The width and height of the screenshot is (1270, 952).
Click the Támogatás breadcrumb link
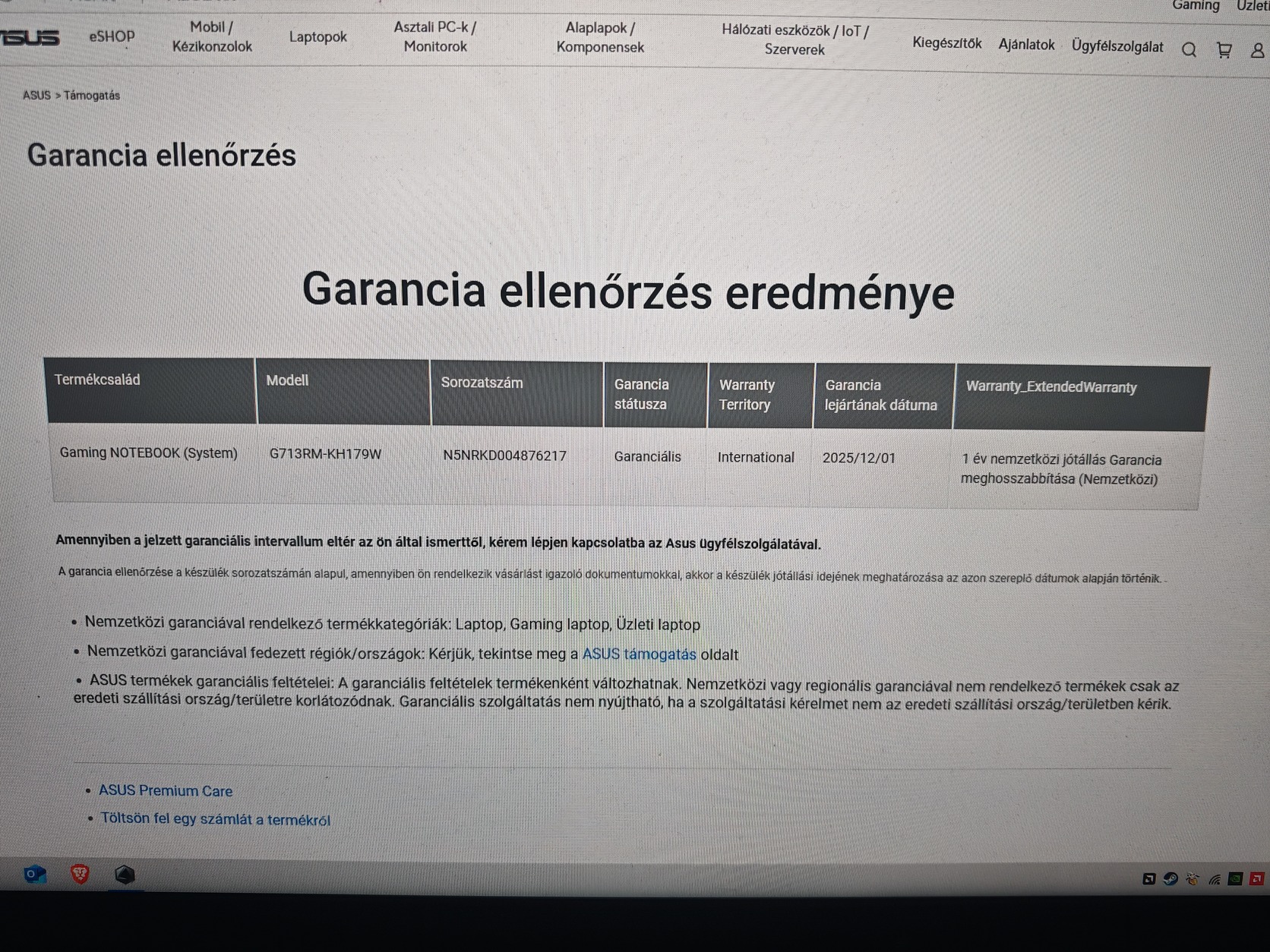click(x=92, y=96)
